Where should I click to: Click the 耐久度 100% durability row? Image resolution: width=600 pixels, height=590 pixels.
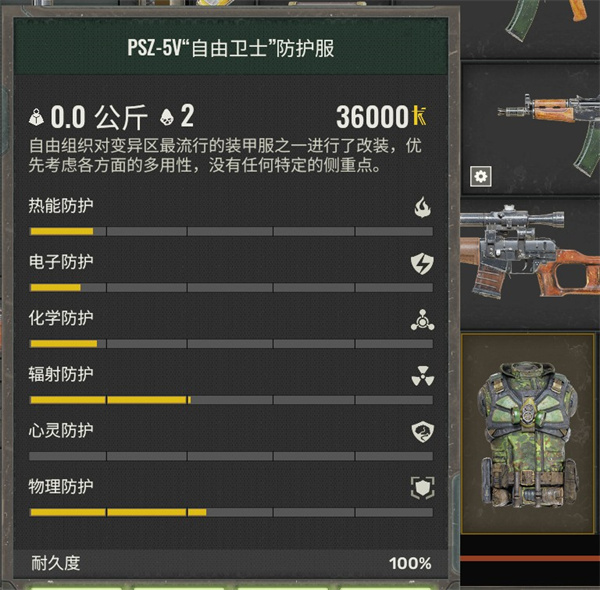point(231,563)
